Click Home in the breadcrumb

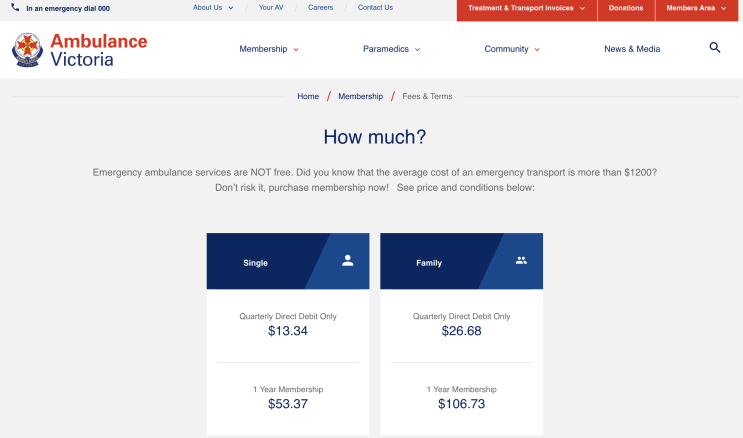pos(308,96)
